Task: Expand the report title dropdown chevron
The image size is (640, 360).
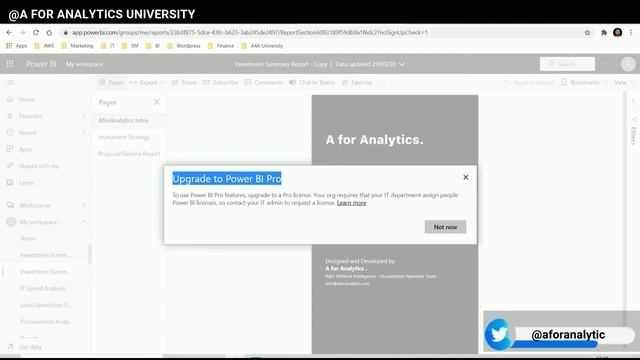Action: pos(402,64)
